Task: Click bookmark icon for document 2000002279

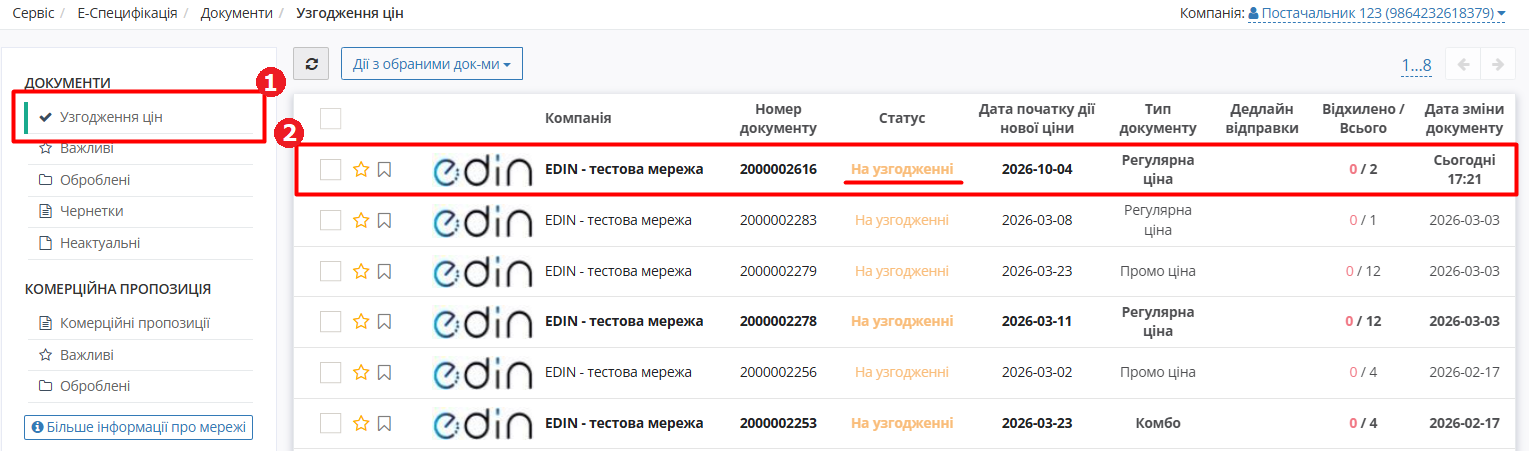Action: [384, 272]
